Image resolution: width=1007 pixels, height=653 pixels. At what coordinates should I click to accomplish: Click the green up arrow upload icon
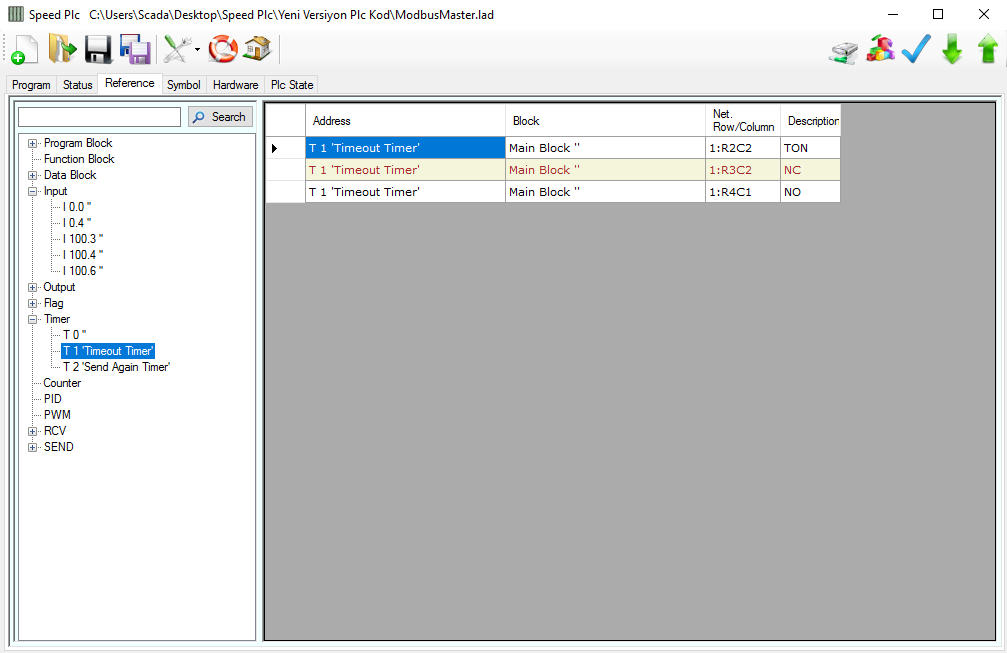pos(988,49)
